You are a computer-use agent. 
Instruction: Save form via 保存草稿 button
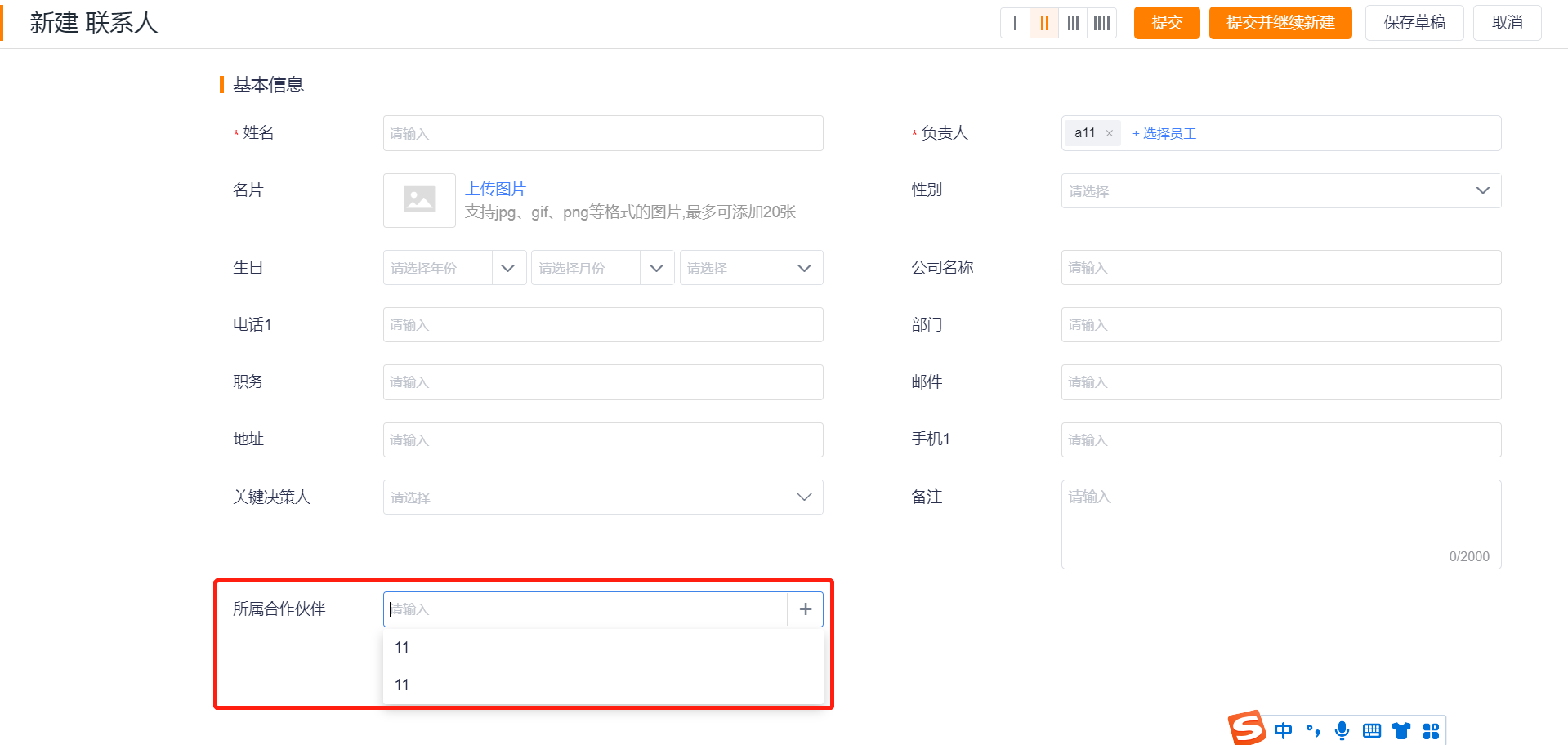1414,23
